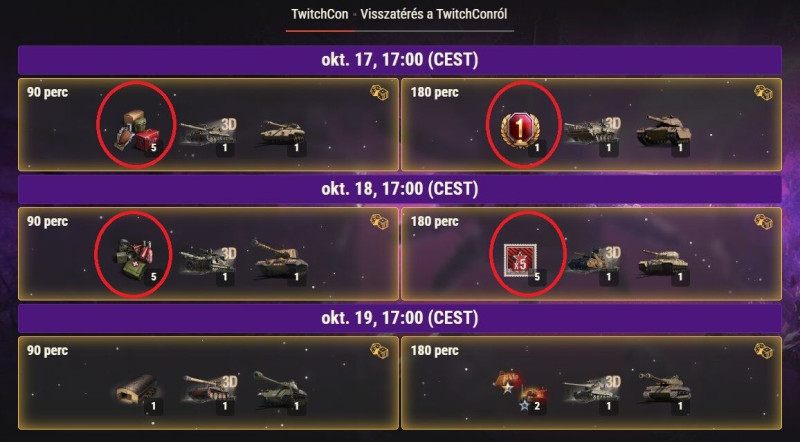Select the tank reward in Oct 19 180 perc
The width and height of the screenshot is (800, 442).
[666, 390]
